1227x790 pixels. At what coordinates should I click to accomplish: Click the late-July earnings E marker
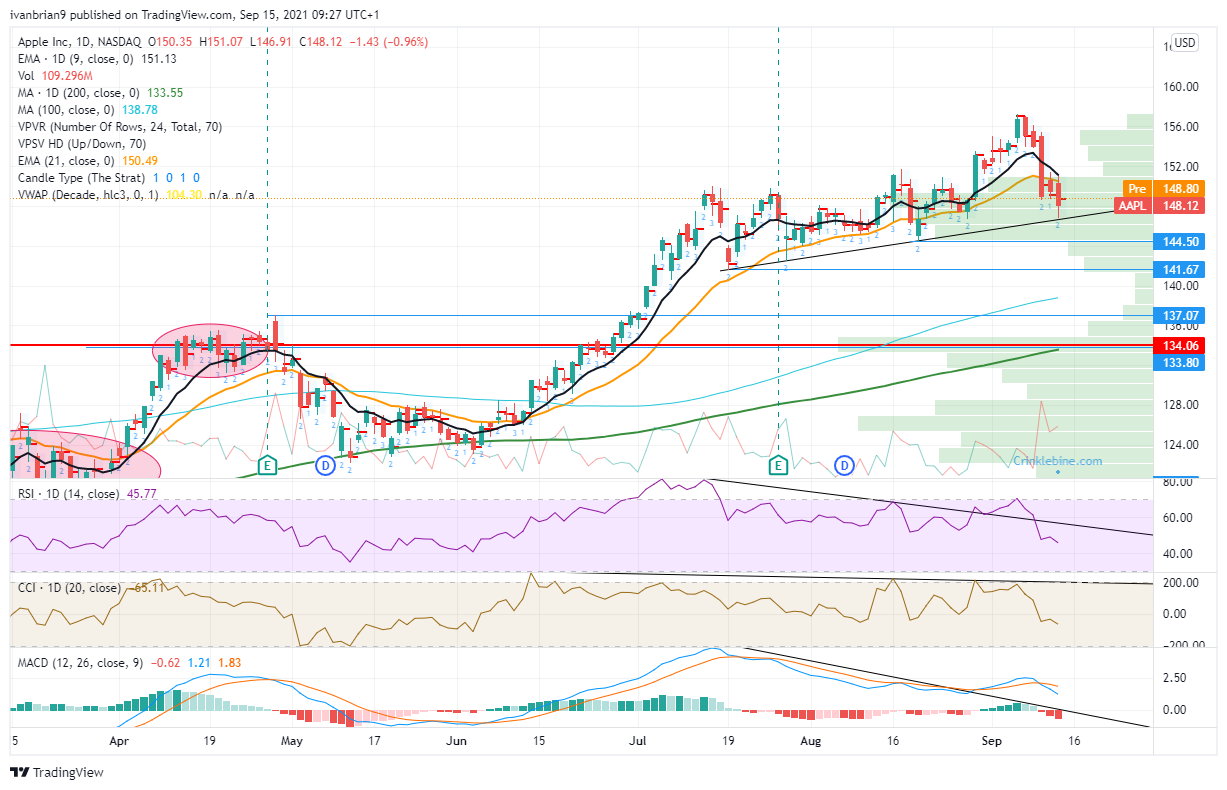tap(778, 465)
